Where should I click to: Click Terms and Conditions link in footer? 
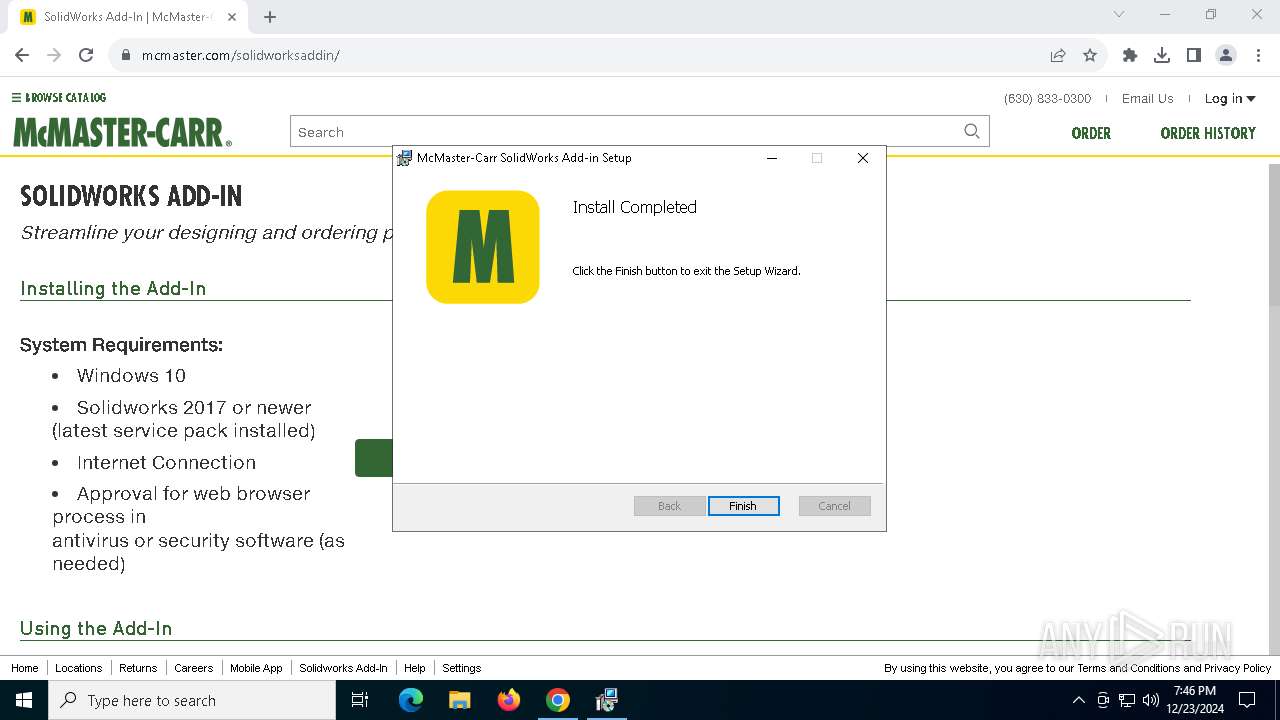click(1128, 668)
